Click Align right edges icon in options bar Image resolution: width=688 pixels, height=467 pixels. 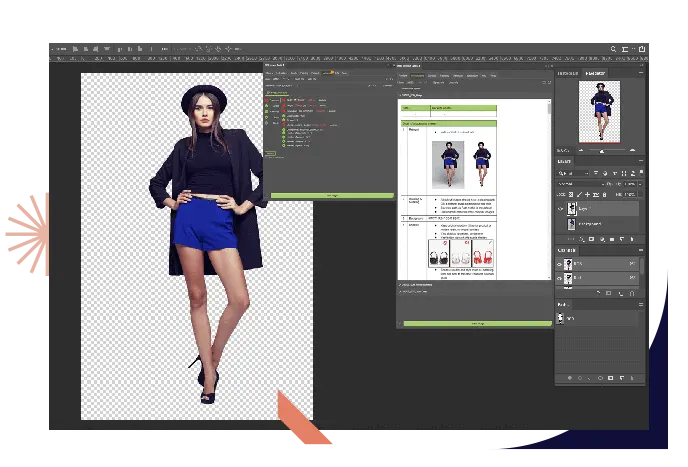coord(95,49)
